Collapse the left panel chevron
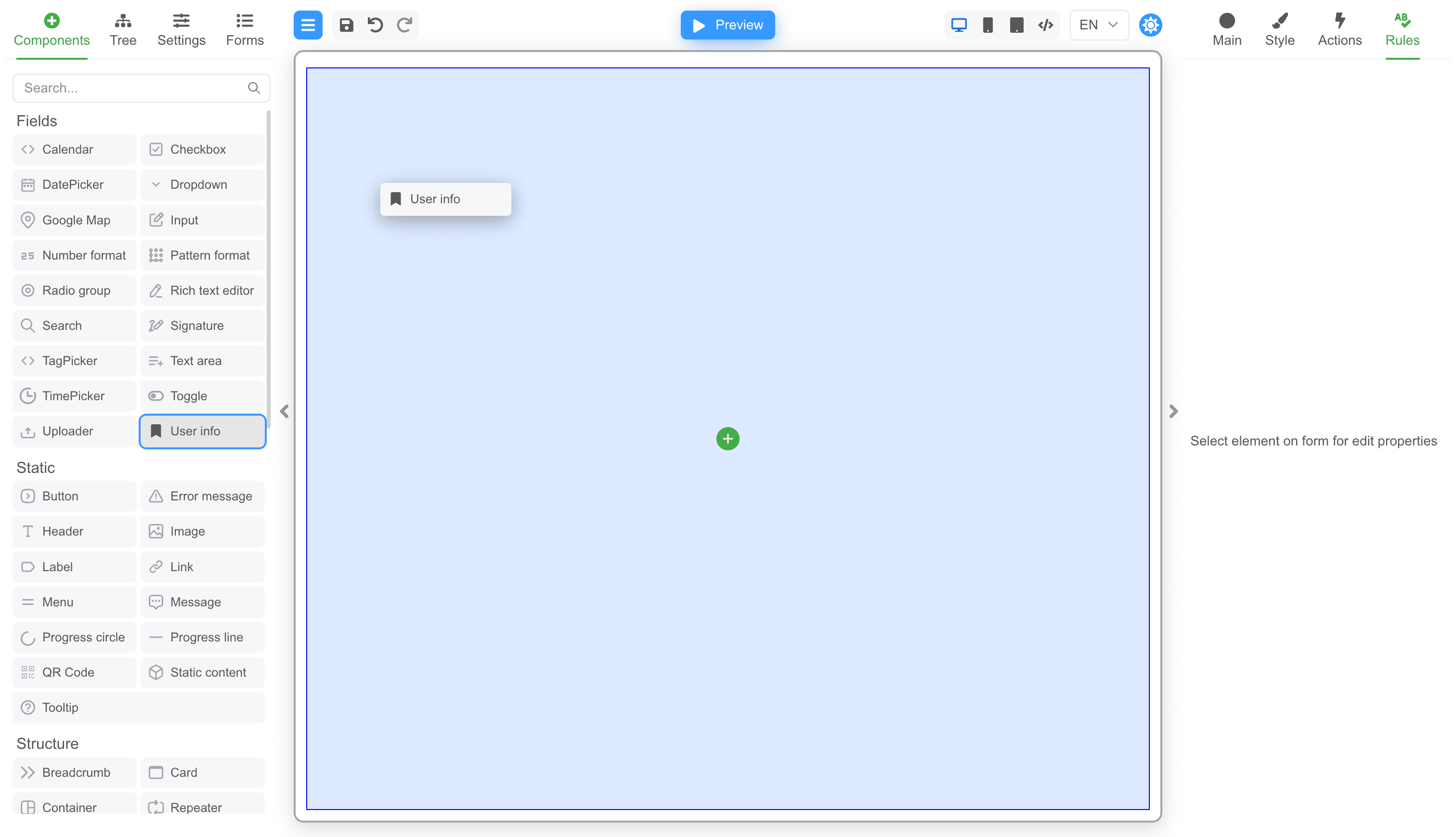Viewport: 1456px width, 837px height. [285, 412]
